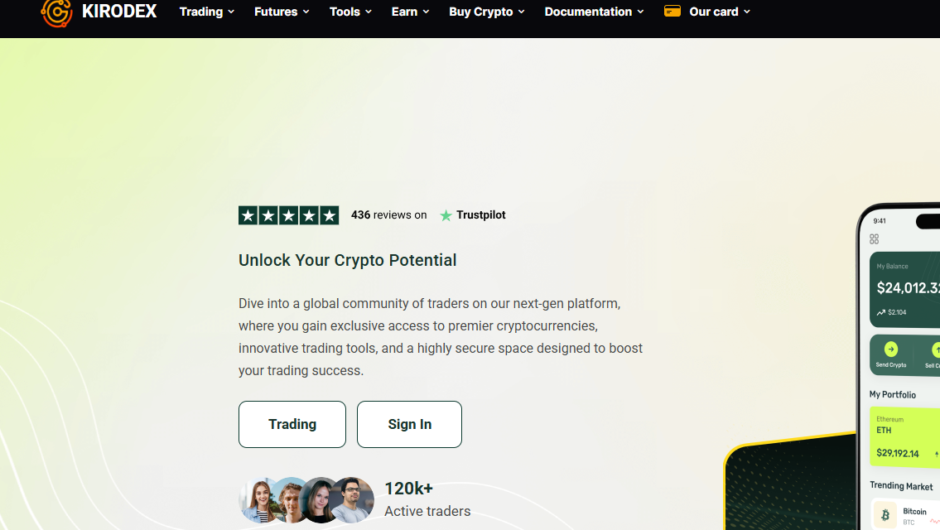Tap the grid menu icon on phone mockup

coord(874,239)
